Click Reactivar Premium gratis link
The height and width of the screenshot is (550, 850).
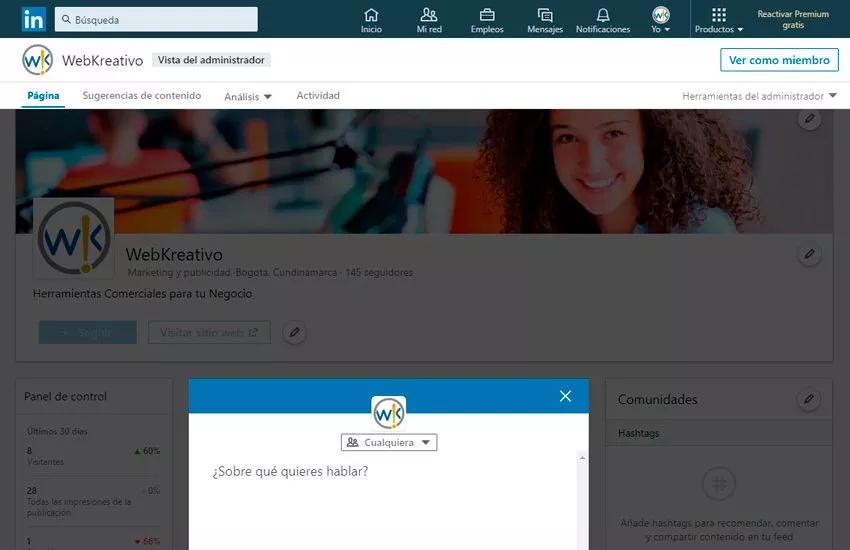[793, 20]
